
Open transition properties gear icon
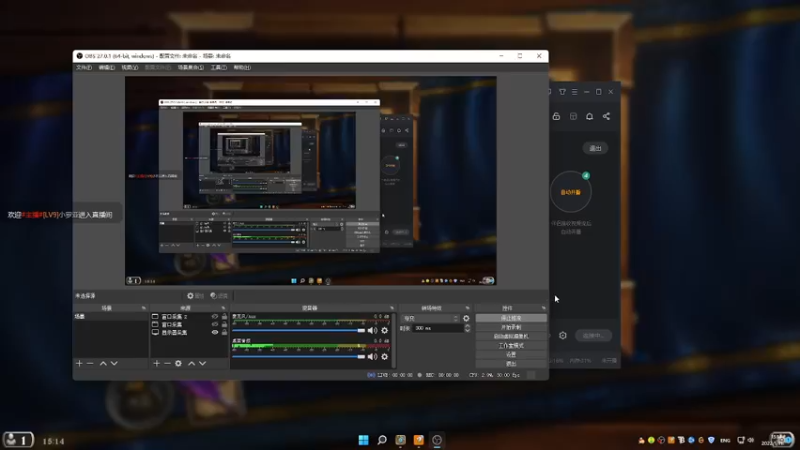(466, 318)
